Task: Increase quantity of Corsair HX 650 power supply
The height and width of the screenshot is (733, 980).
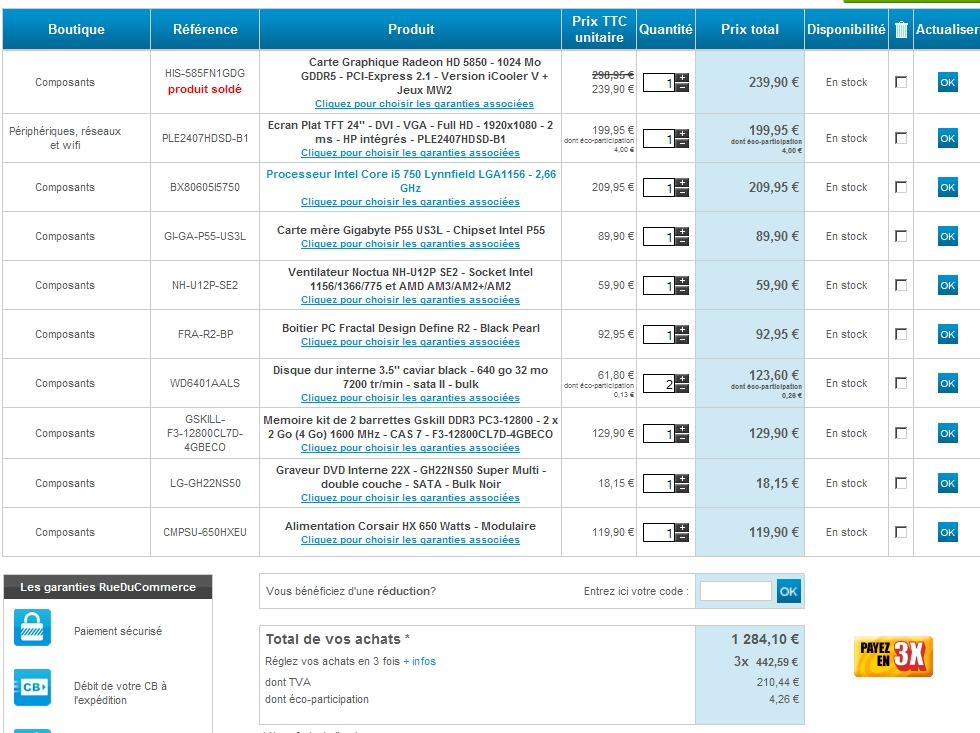Action: (682, 527)
